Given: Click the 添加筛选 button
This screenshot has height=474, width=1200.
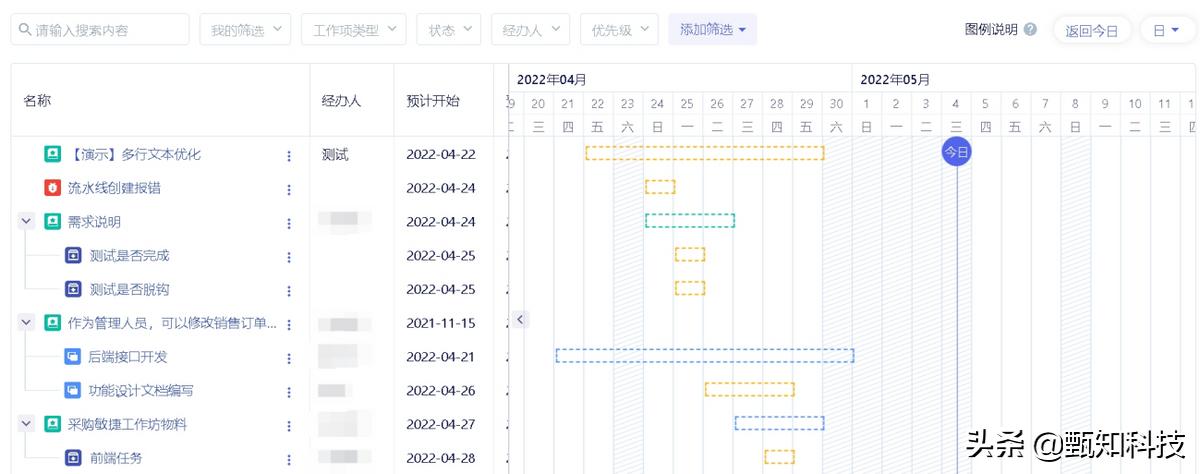Looking at the screenshot, I should [712, 30].
